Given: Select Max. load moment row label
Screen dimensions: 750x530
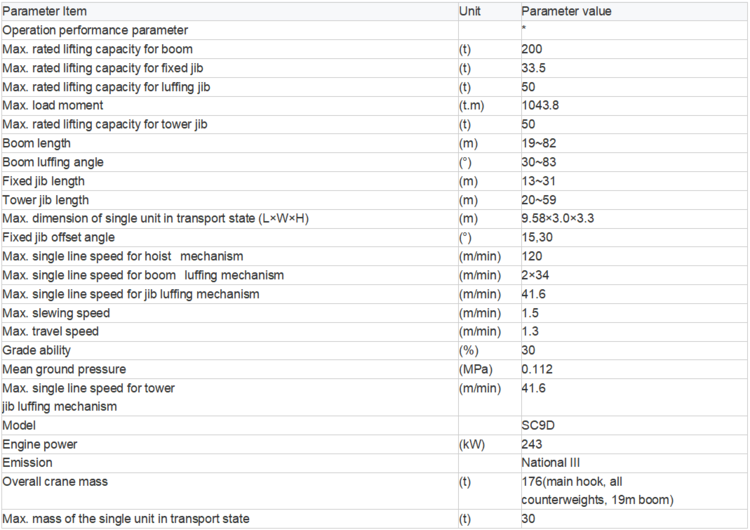Looking at the screenshot, I should point(53,105).
